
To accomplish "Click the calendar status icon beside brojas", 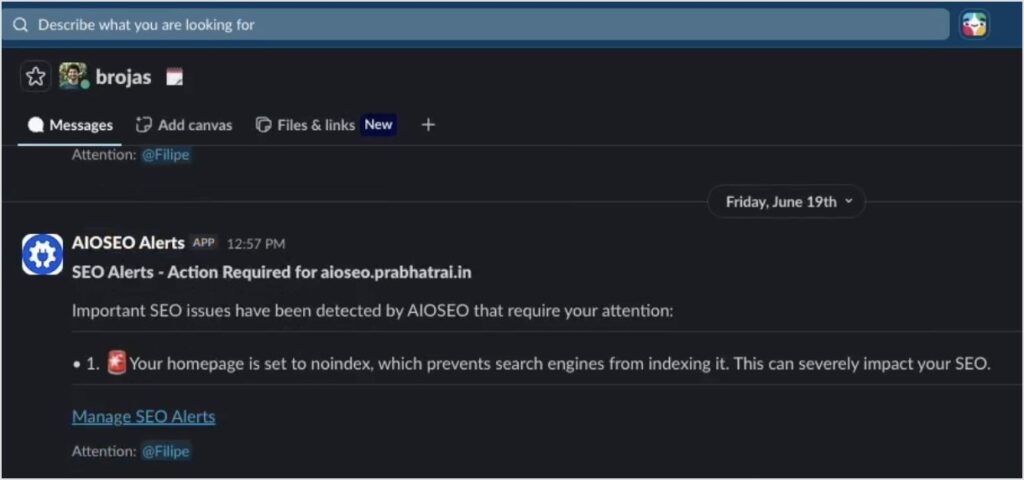I will (174, 78).
